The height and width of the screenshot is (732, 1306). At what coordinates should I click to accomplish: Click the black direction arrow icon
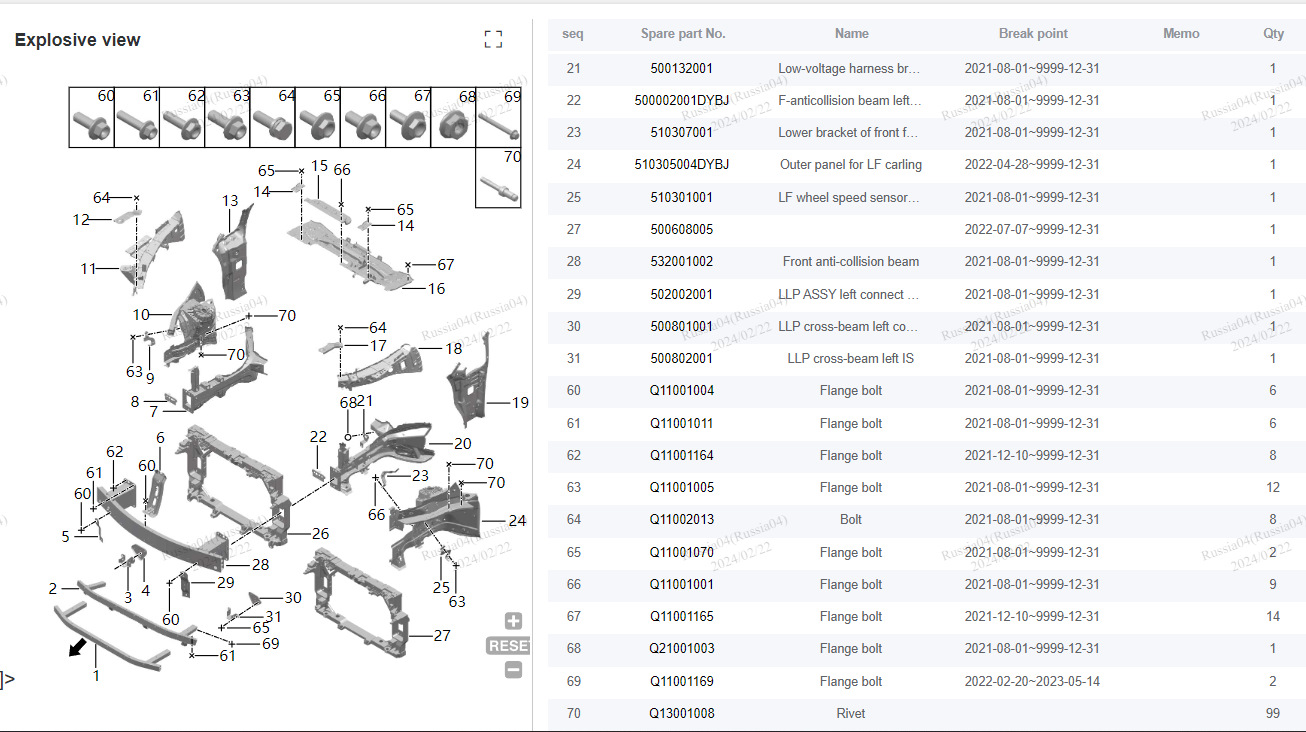coord(77,648)
